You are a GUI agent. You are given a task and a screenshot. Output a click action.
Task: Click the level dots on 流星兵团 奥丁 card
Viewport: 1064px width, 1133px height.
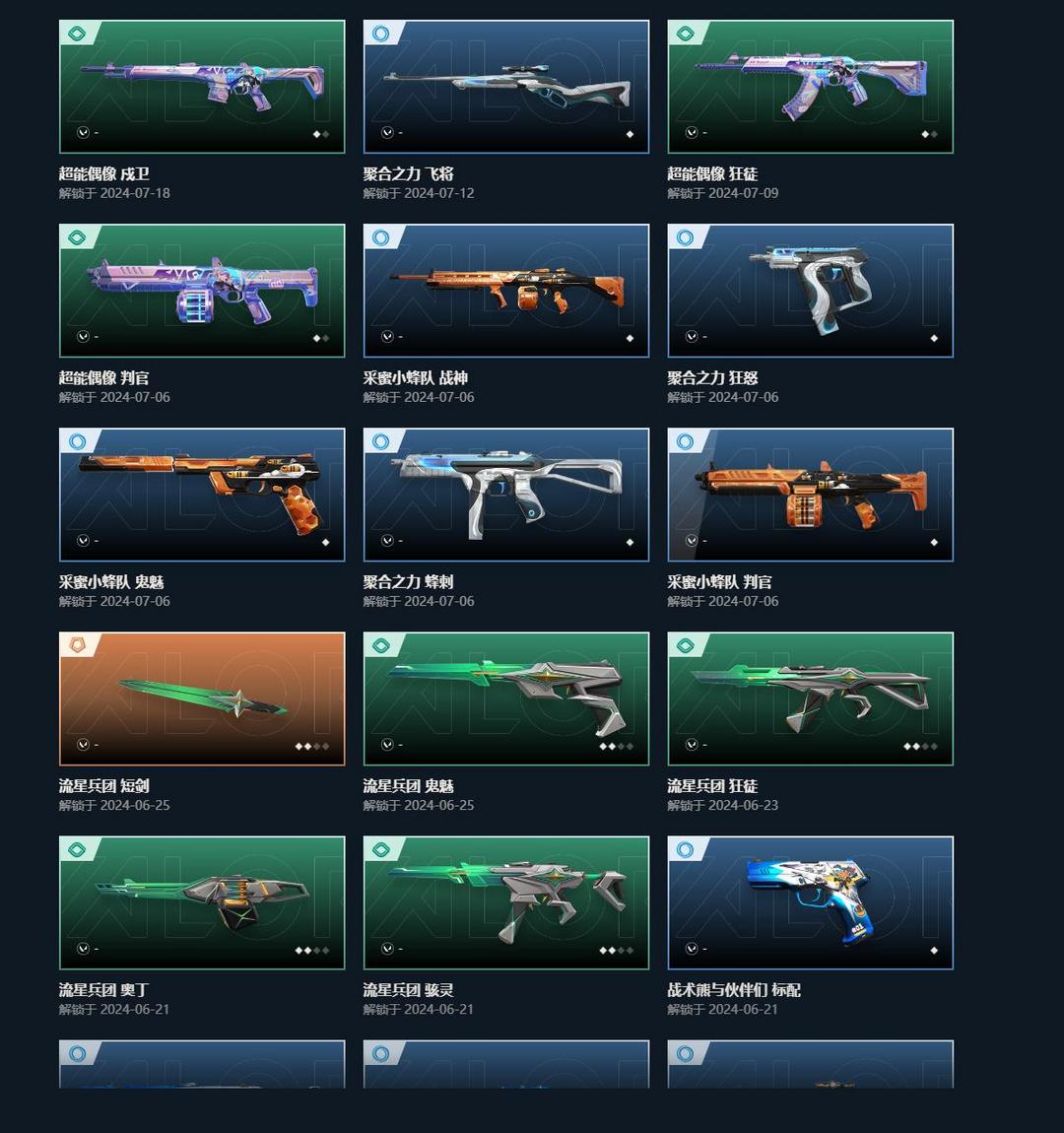pos(312,950)
